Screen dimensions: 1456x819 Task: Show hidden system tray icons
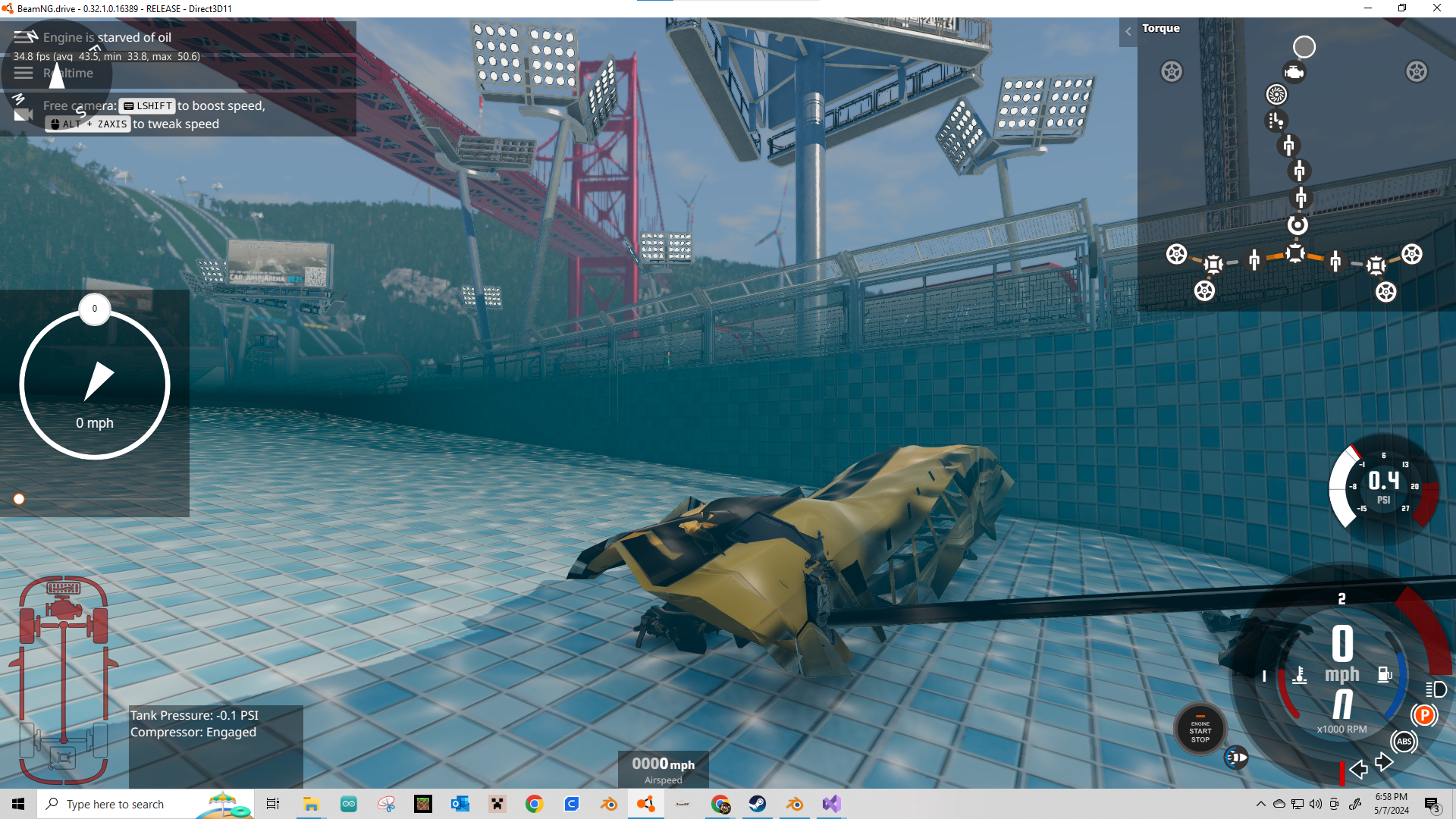click(x=1260, y=804)
